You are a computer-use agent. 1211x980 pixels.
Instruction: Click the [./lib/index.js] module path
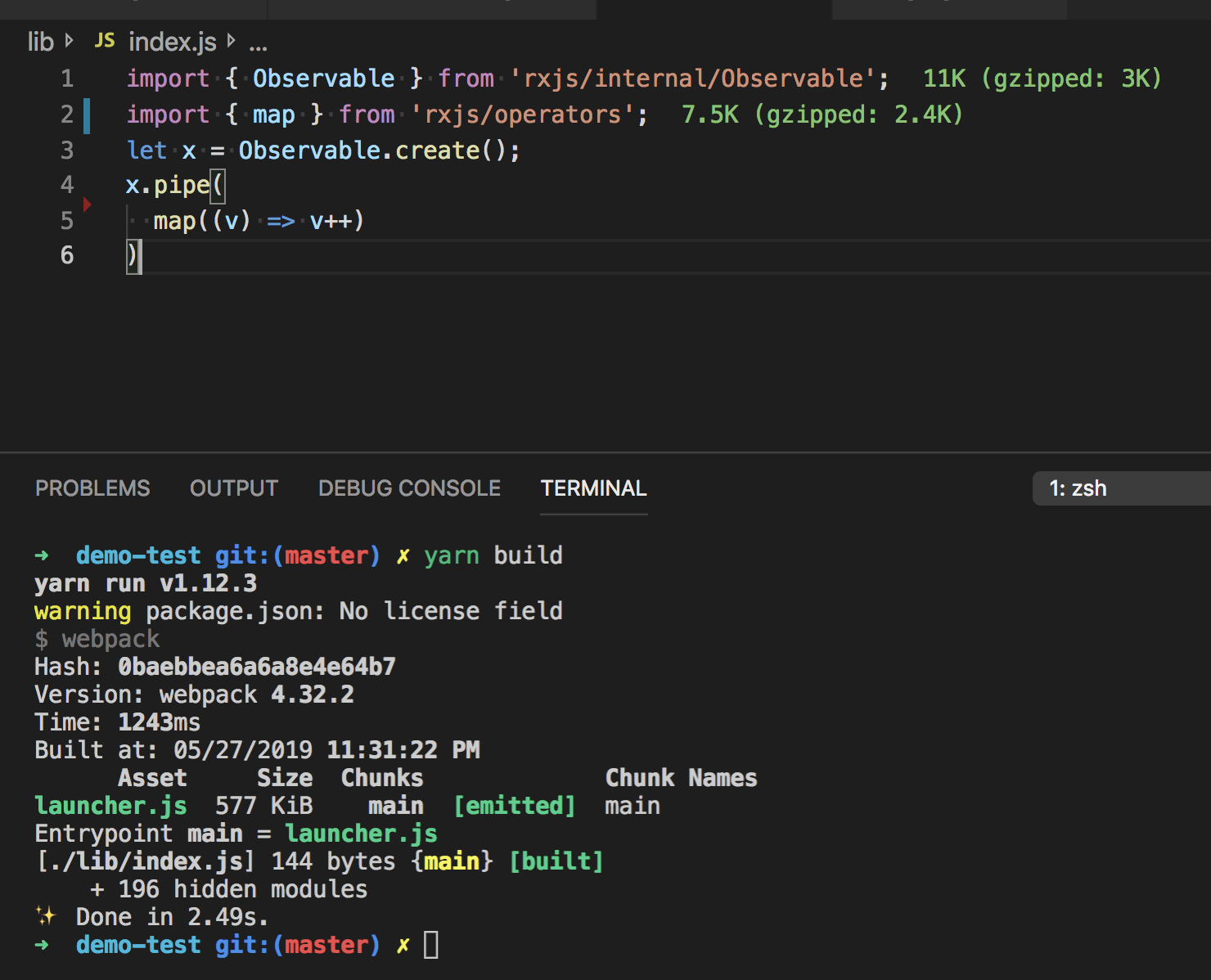[146, 861]
